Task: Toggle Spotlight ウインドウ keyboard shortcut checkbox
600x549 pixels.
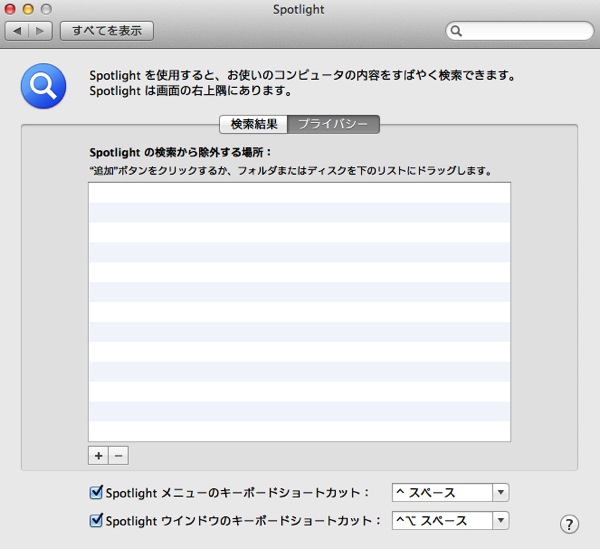Action: pyautogui.click(x=96, y=520)
